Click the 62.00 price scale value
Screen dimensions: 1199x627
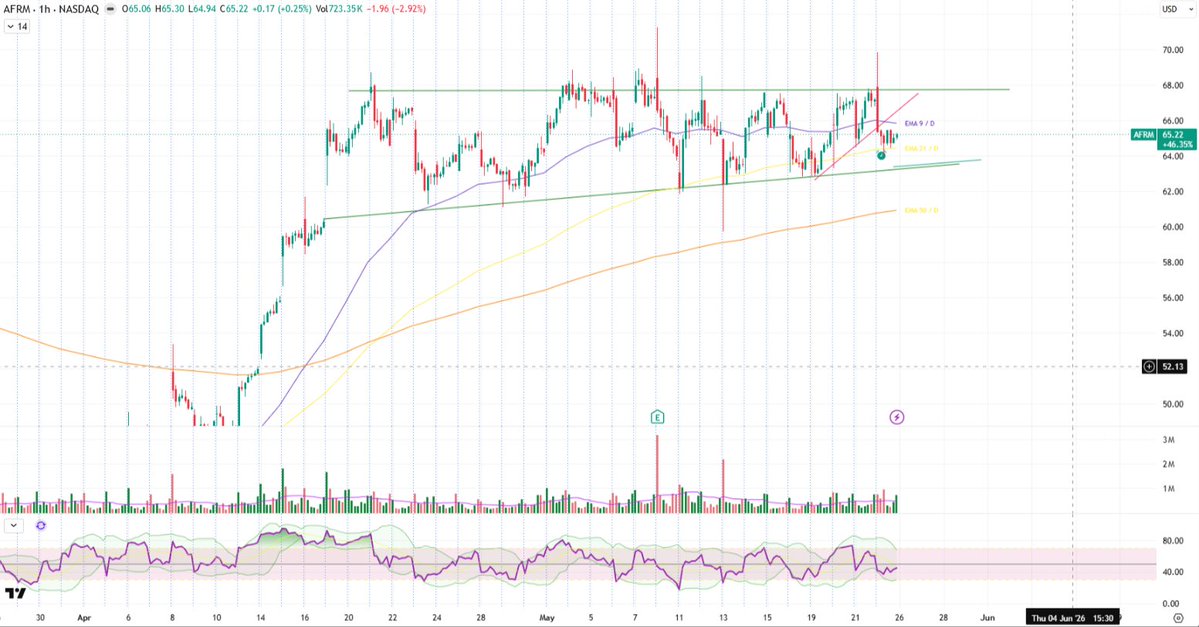click(x=1173, y=191)
